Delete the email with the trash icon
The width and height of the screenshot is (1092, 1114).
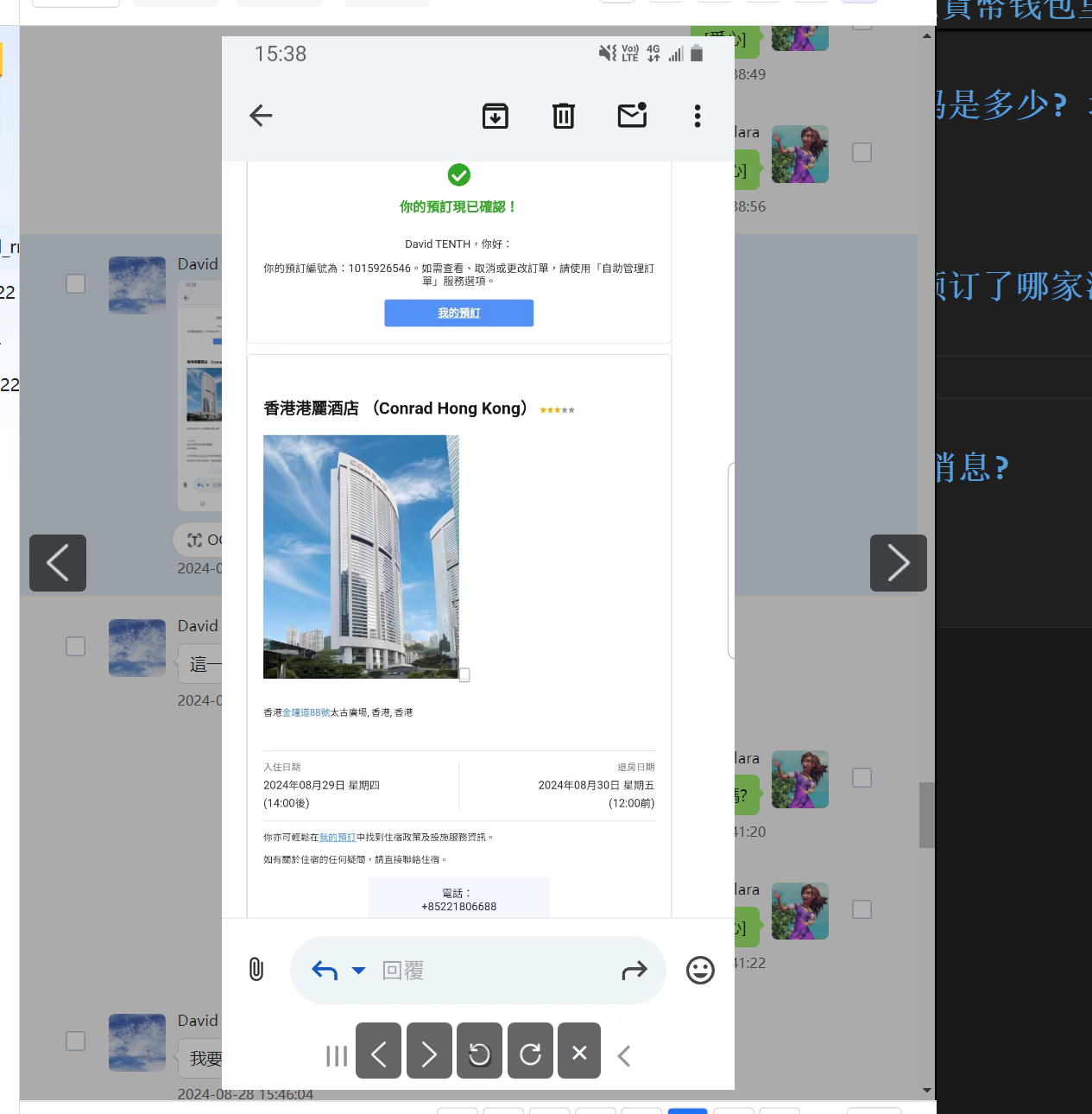pyautogui.click(x=564, y=116)
